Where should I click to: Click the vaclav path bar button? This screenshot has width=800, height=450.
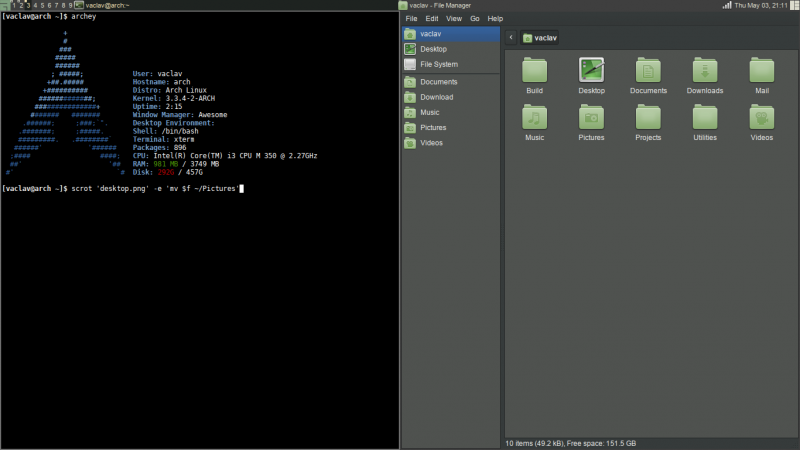tap(540, 38)
